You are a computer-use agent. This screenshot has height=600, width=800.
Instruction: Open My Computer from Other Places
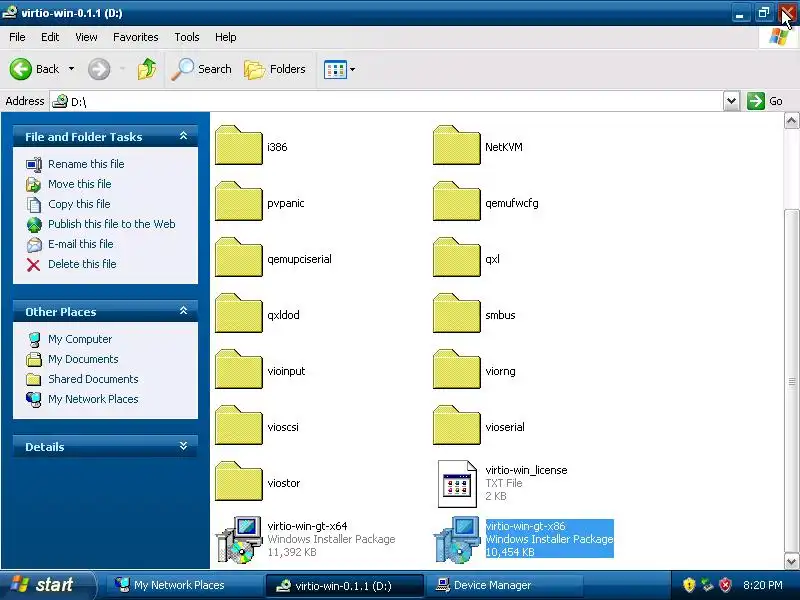tap(80, 339)
